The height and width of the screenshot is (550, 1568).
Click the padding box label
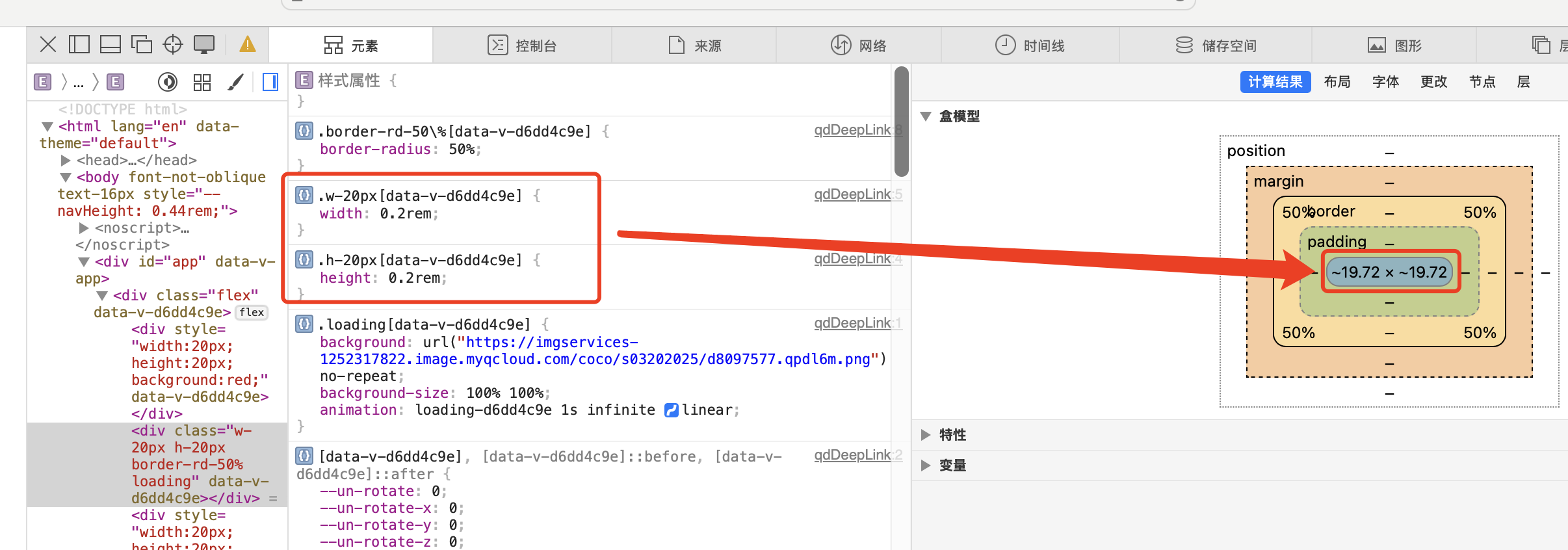coord(1337,242)
